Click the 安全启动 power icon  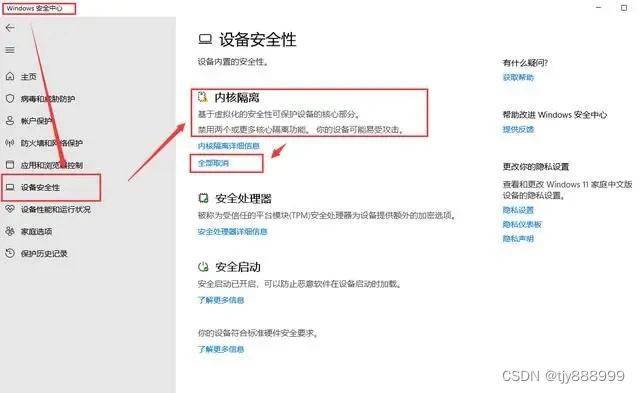(203, 267)
